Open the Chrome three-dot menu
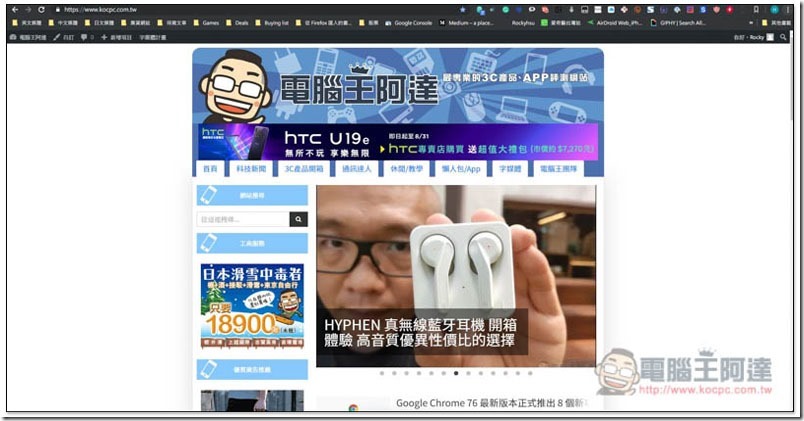Image resolution: width=804 pixels, height=421 pixels. point(788,10)
